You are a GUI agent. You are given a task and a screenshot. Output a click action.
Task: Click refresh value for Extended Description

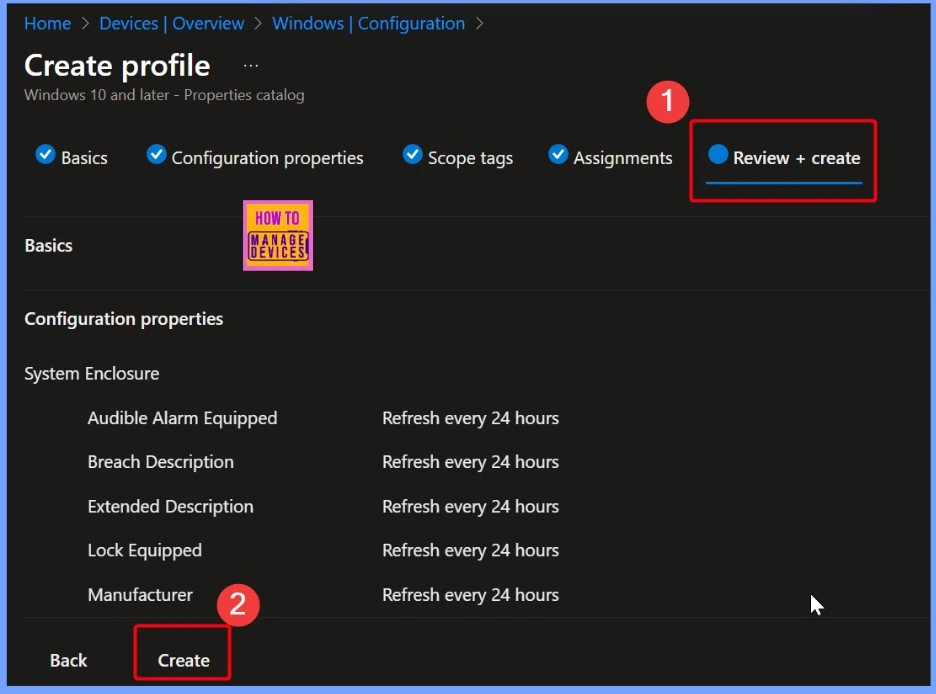click(x=470, y=506)
